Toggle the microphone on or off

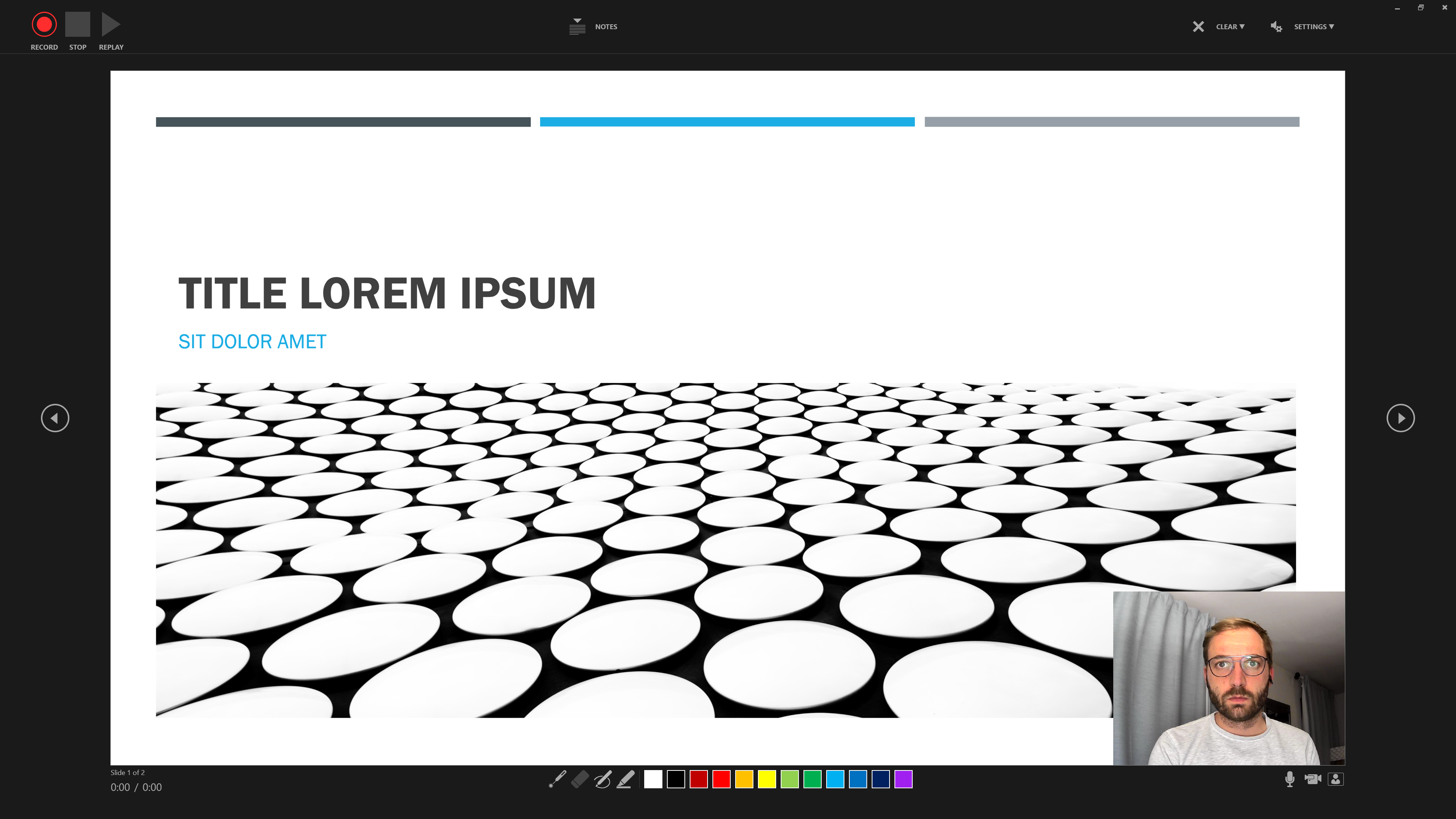(1289, 779)
